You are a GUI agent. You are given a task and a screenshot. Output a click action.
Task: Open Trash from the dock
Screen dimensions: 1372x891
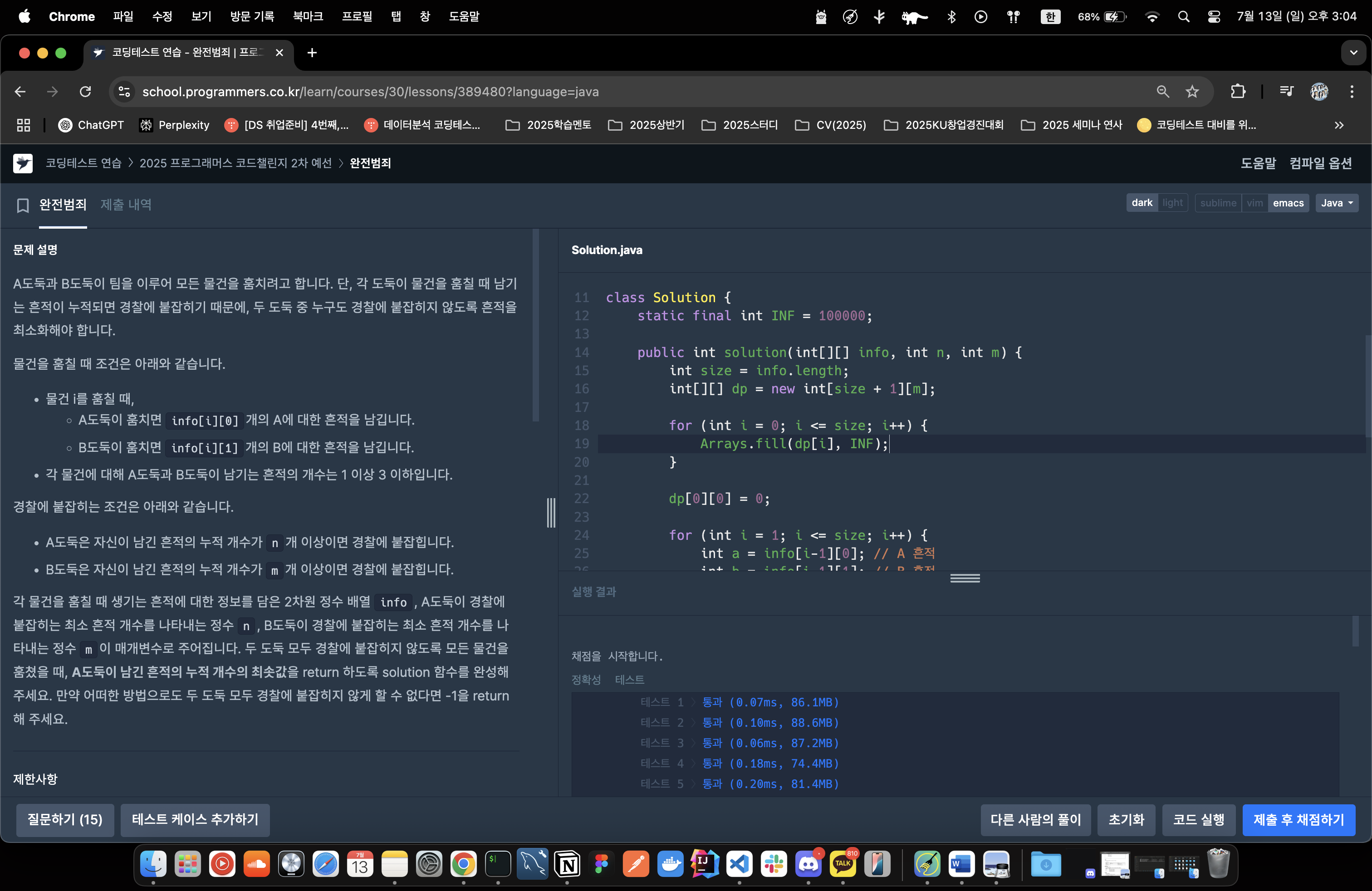[x=1218, y=864]
